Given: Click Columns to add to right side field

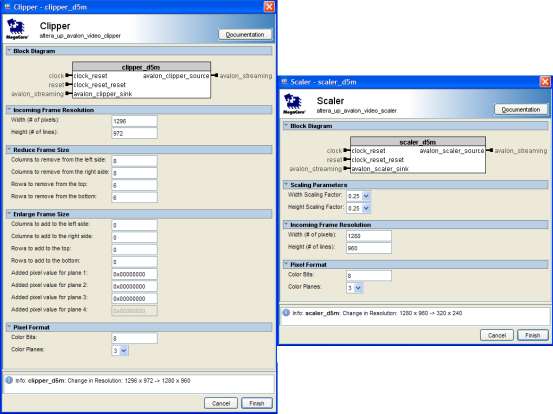Looking at the screenshot, I should click(134, 237).
